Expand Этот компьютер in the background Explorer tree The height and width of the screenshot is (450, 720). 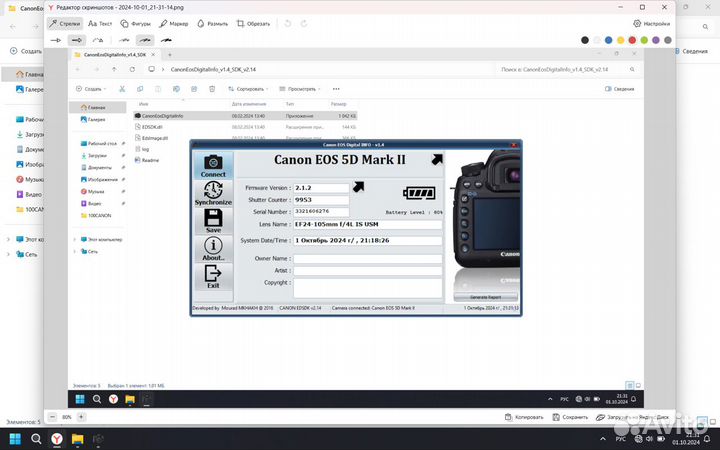pyautogui.click(x=8, y=239)
